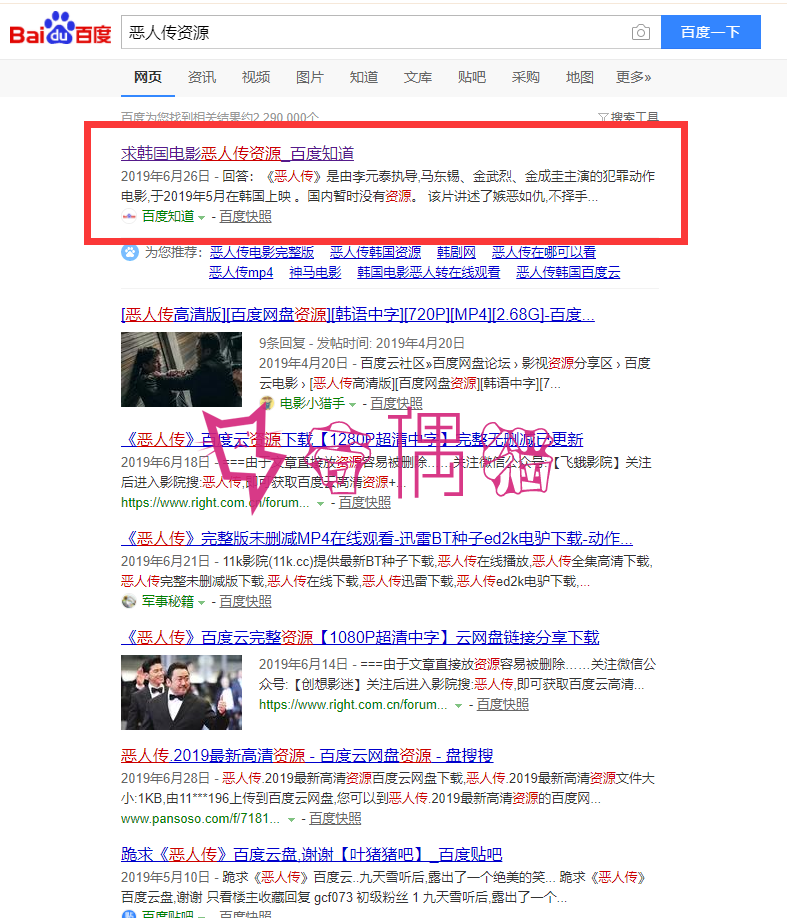Open the 贴吧 tab

(x=471, y=77)
